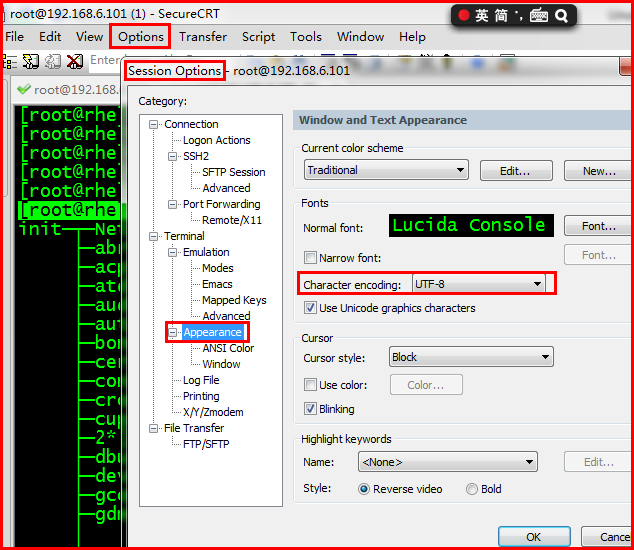634x550 pixels.
Task: Open the Highlight keywords Name dropdown
Action: click(448, 462)
